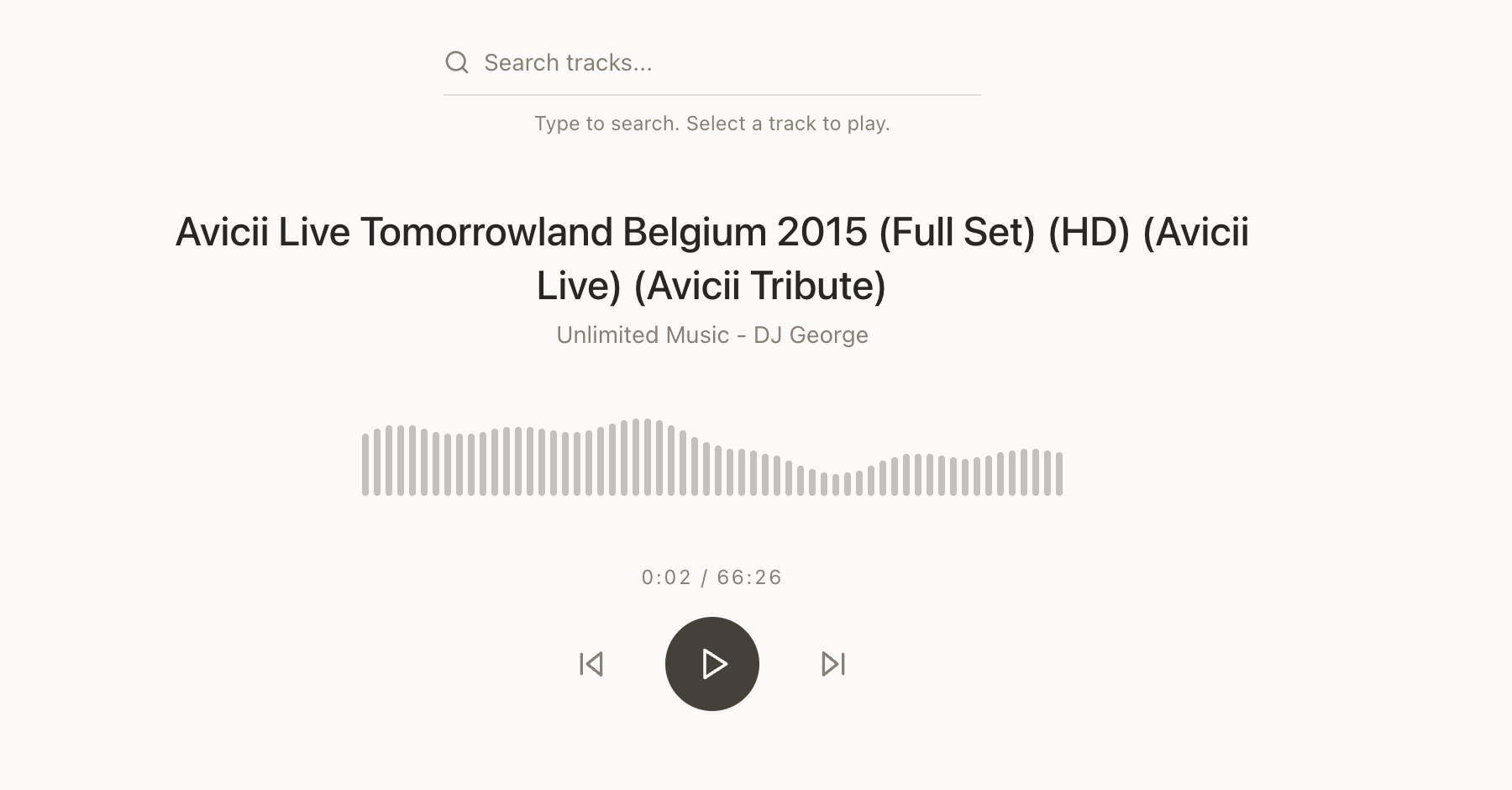
Task: Click the dark circular play control
Action: point(711,663)
